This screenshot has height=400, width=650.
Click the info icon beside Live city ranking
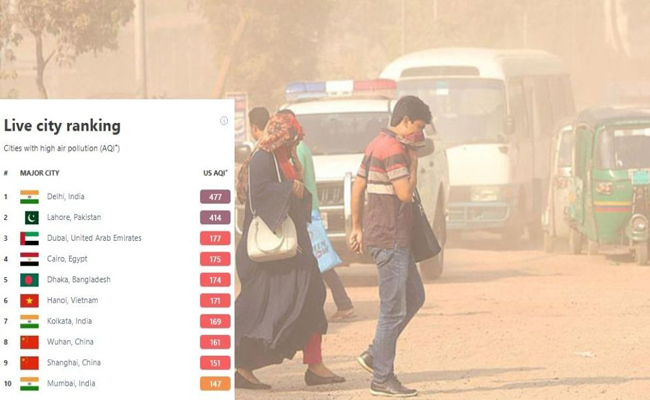tap(224, 121)
